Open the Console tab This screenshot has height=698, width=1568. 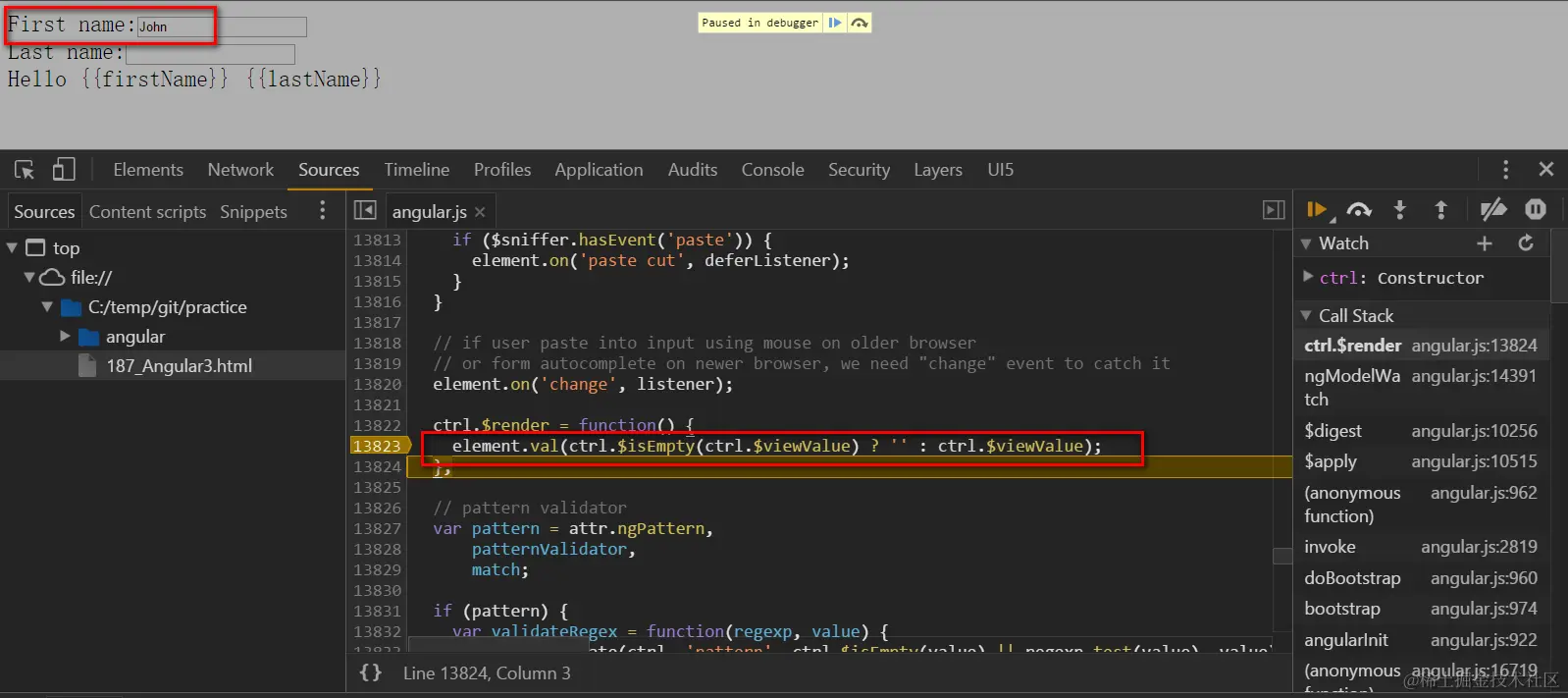coord(772,170)
